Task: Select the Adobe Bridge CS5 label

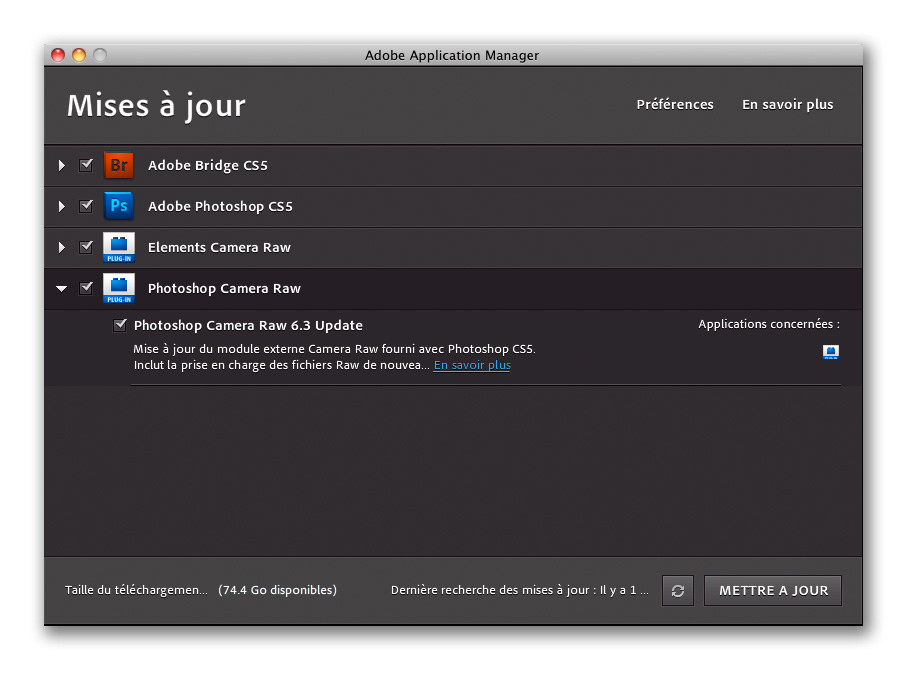Action: pos(208,165)
